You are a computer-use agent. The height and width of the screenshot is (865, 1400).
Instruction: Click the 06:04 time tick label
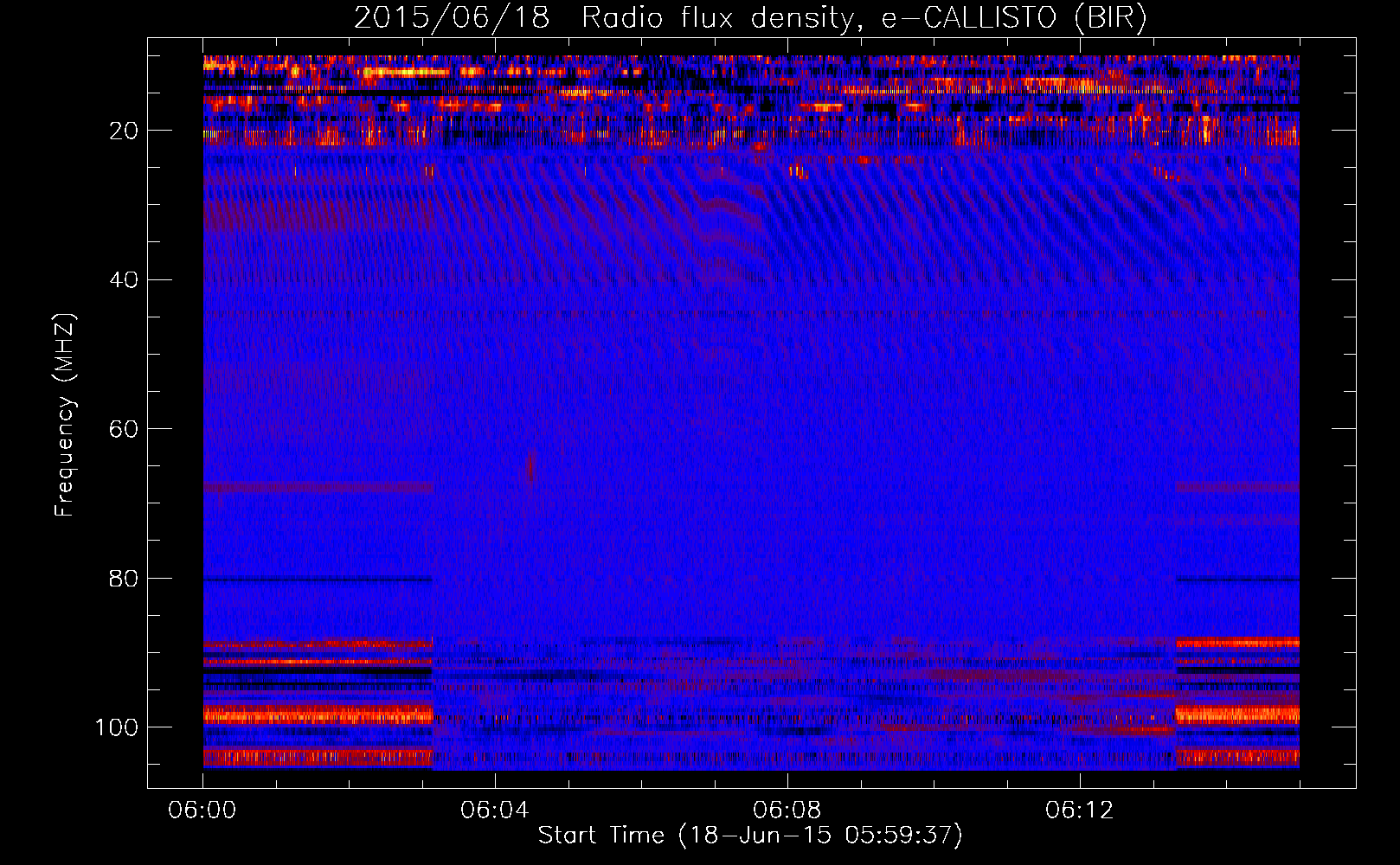point(495,811)
